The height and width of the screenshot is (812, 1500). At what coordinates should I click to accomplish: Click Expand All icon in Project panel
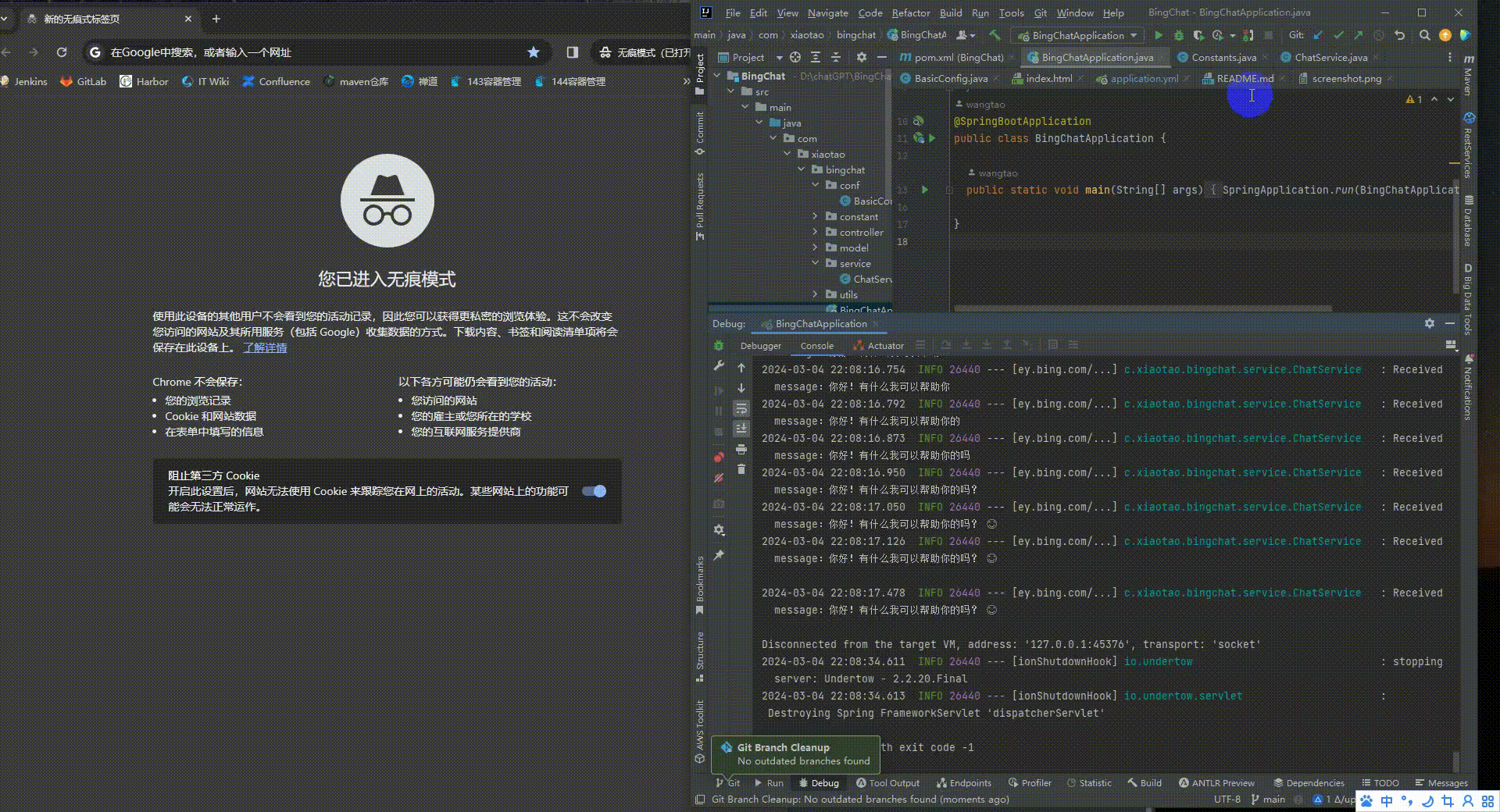pyautogui.click(x=816, y=57)
